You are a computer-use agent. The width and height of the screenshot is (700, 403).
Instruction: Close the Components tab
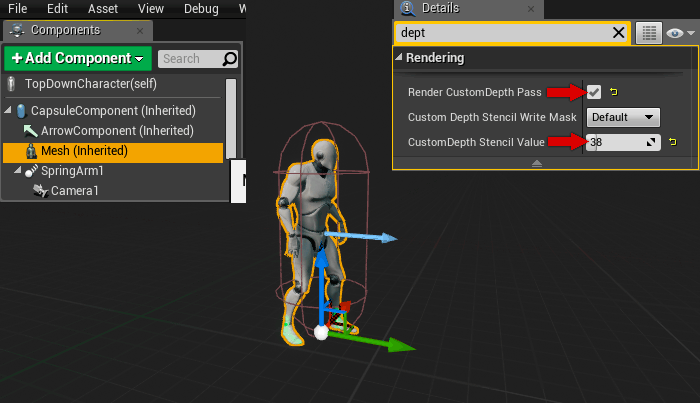(140, 31)
